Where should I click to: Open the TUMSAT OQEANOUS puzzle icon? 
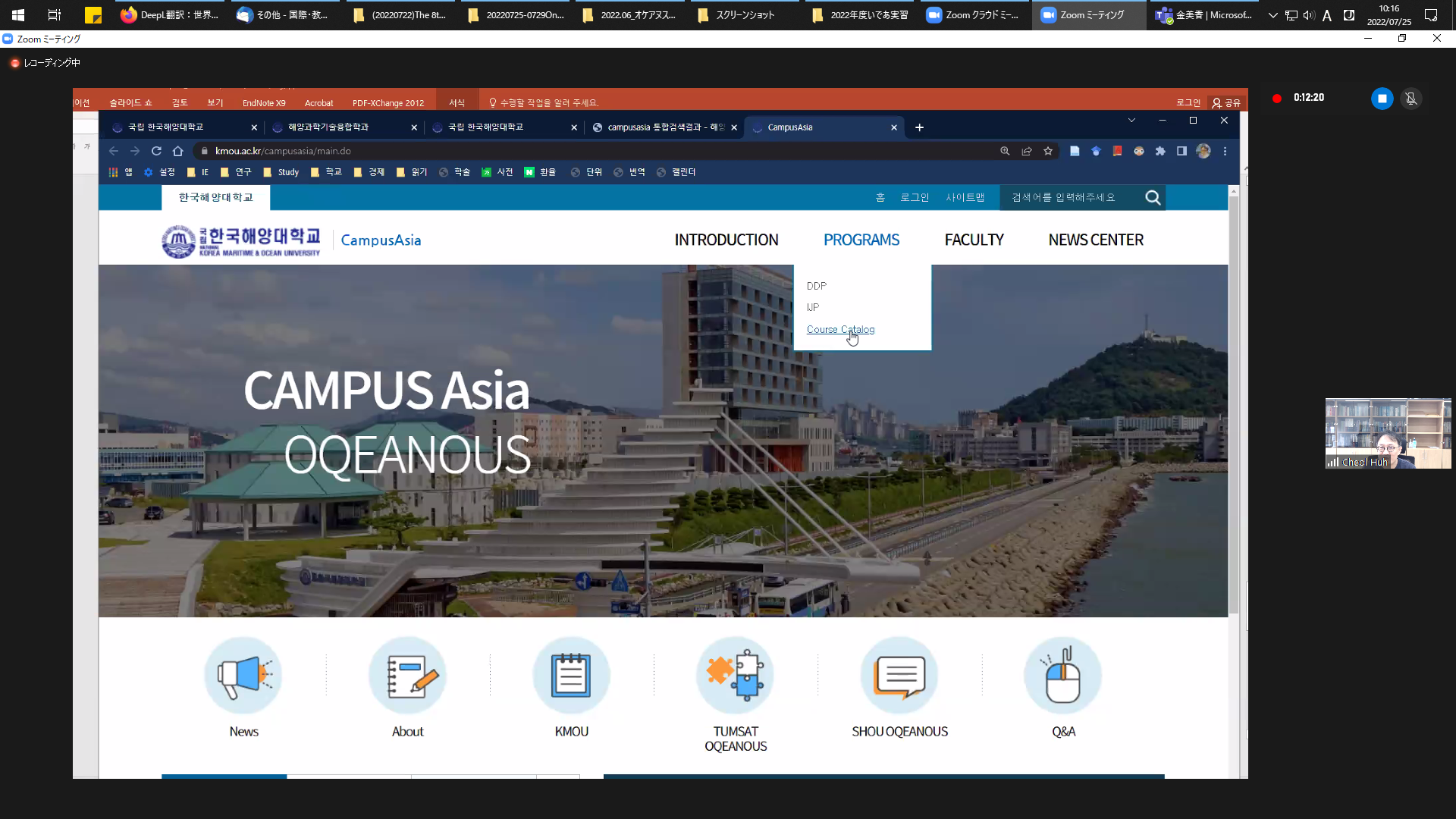(x=736, y=675)
